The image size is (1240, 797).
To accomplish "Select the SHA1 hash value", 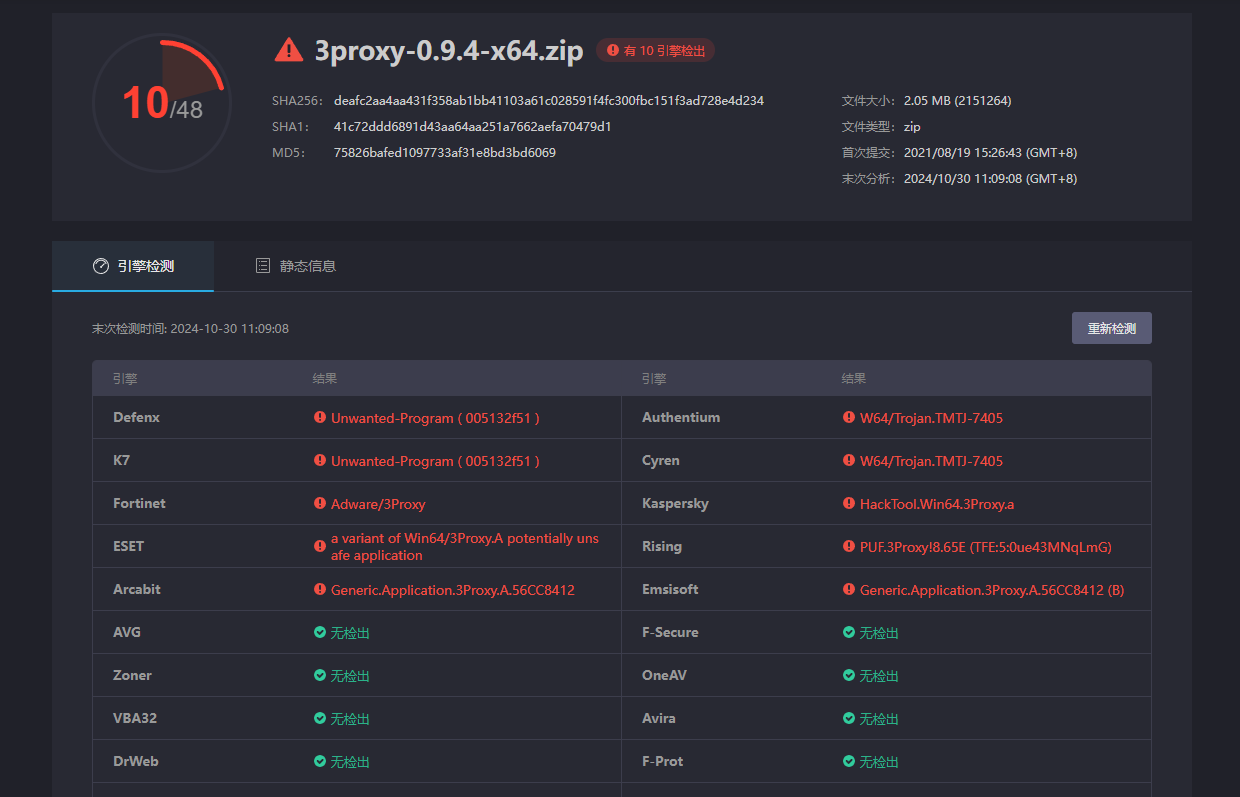I will tap(473, 127).
